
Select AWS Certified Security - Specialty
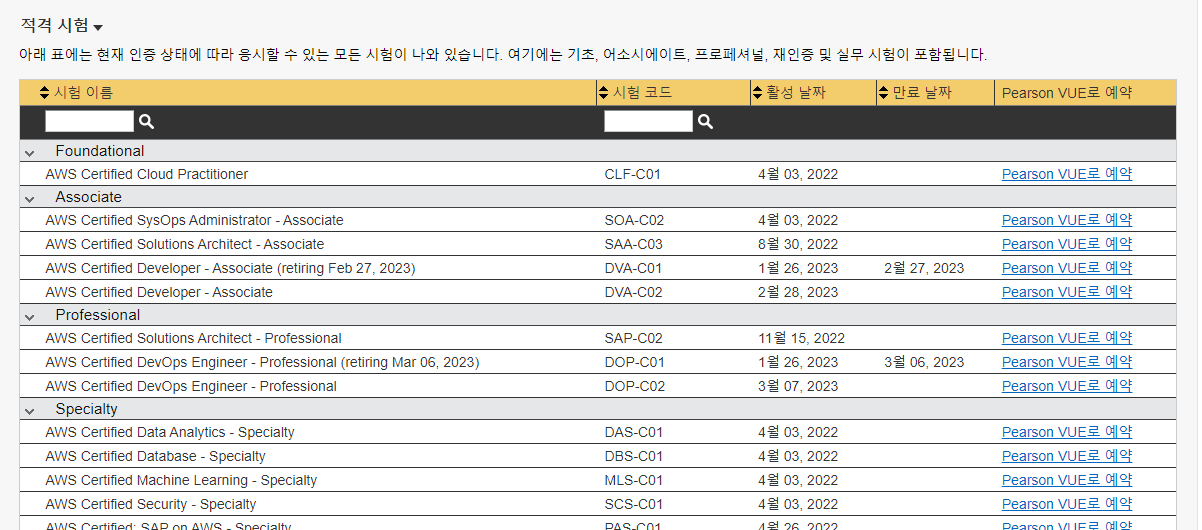point(150,504)
